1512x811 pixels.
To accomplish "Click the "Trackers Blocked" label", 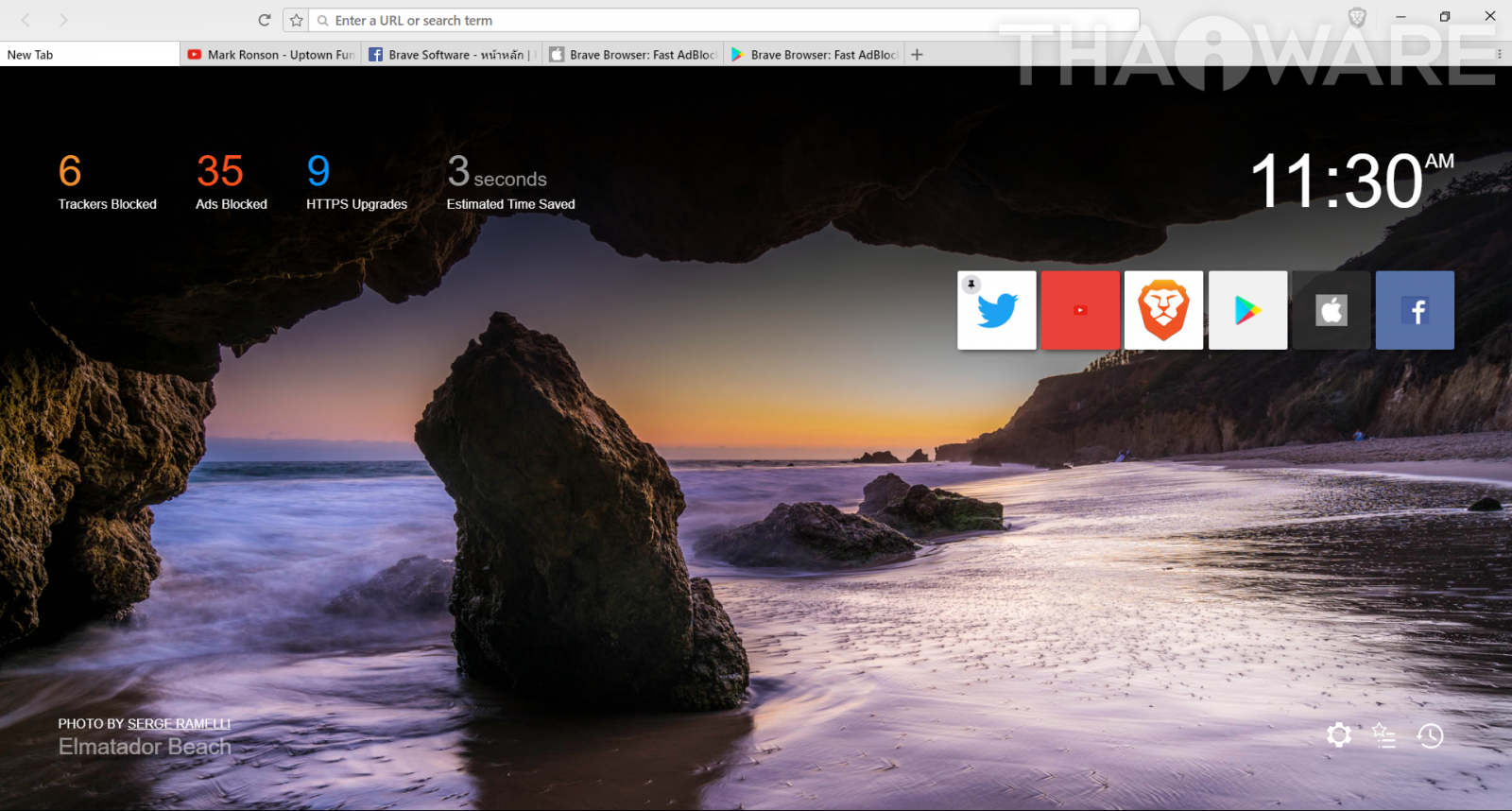I will pos(108,204).
